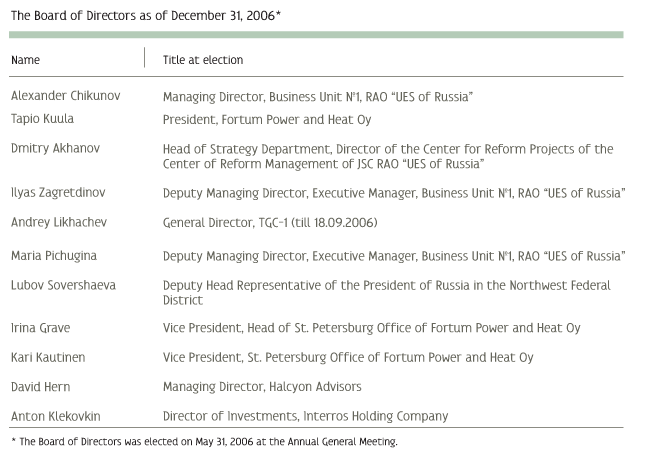650x458 pixels.
Task: Click the title President, Fortum Power and Heat Oy
Action: click(x=267, y=120)
